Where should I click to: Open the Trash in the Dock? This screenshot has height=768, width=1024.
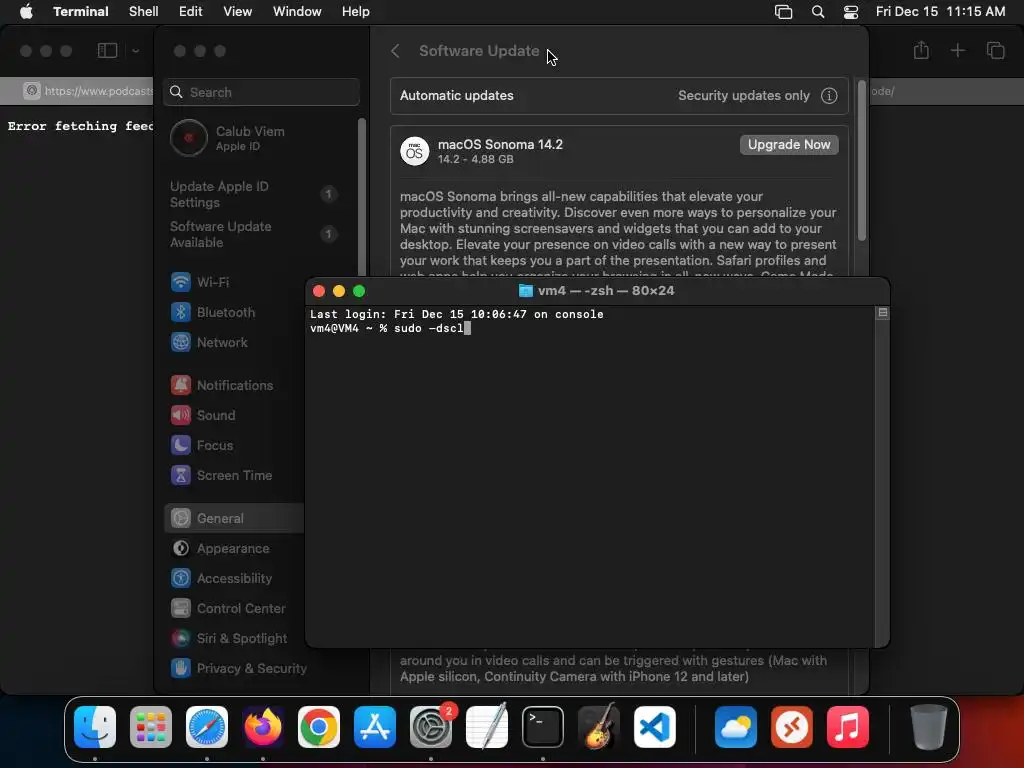tap(929, 727)
